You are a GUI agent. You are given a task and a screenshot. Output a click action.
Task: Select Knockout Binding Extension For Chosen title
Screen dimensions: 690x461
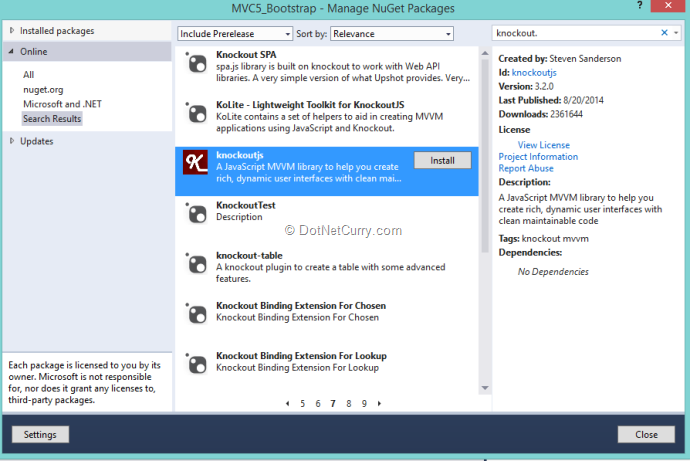301,305
